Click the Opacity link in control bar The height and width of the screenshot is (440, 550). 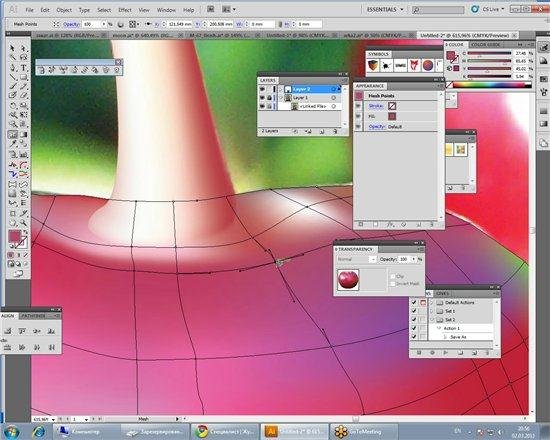tap(71, 24)
